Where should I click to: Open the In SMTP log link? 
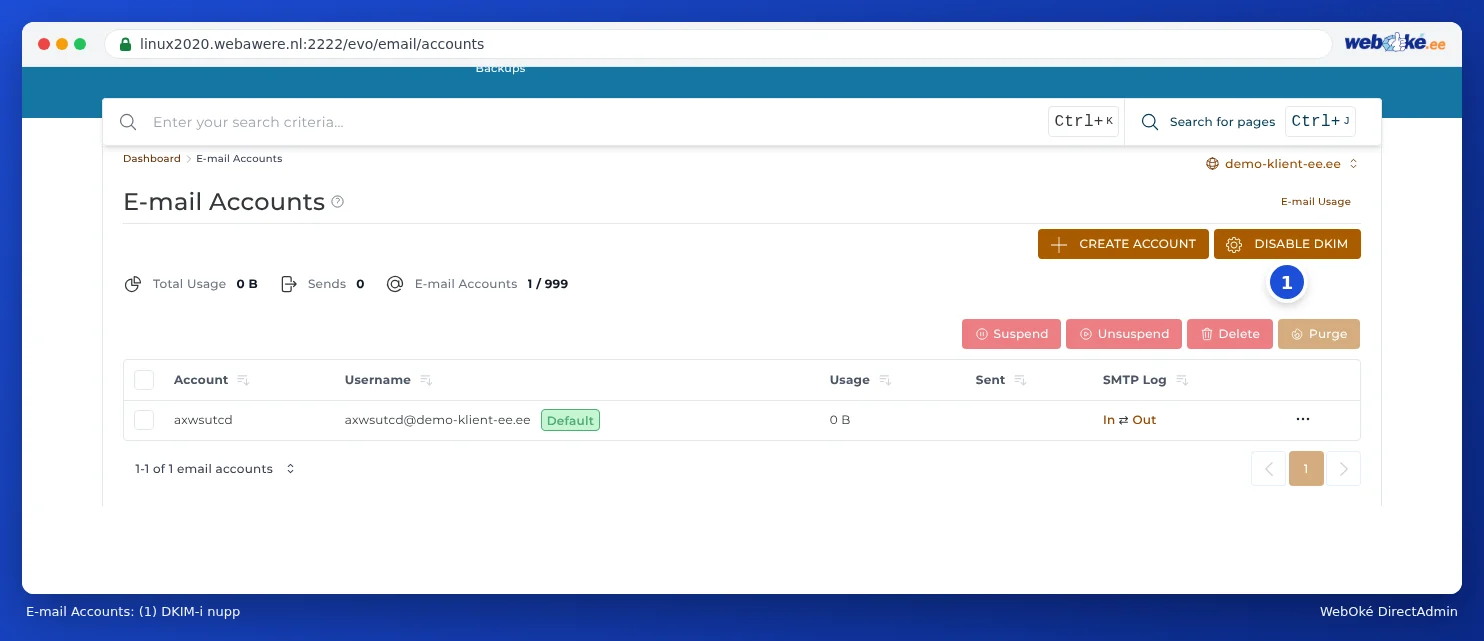pos(1109,420)
